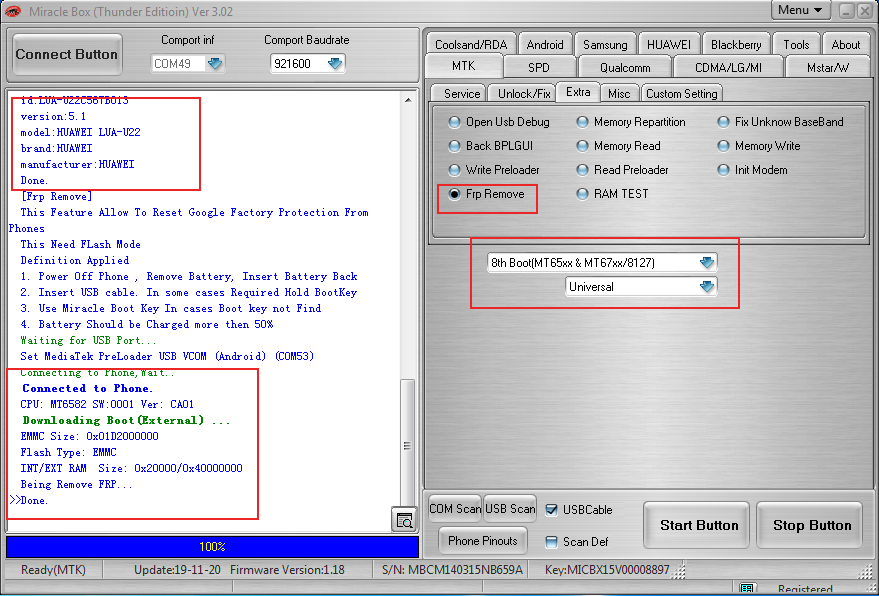
Task: Click the Connect Button
Action: click(67, 54)
